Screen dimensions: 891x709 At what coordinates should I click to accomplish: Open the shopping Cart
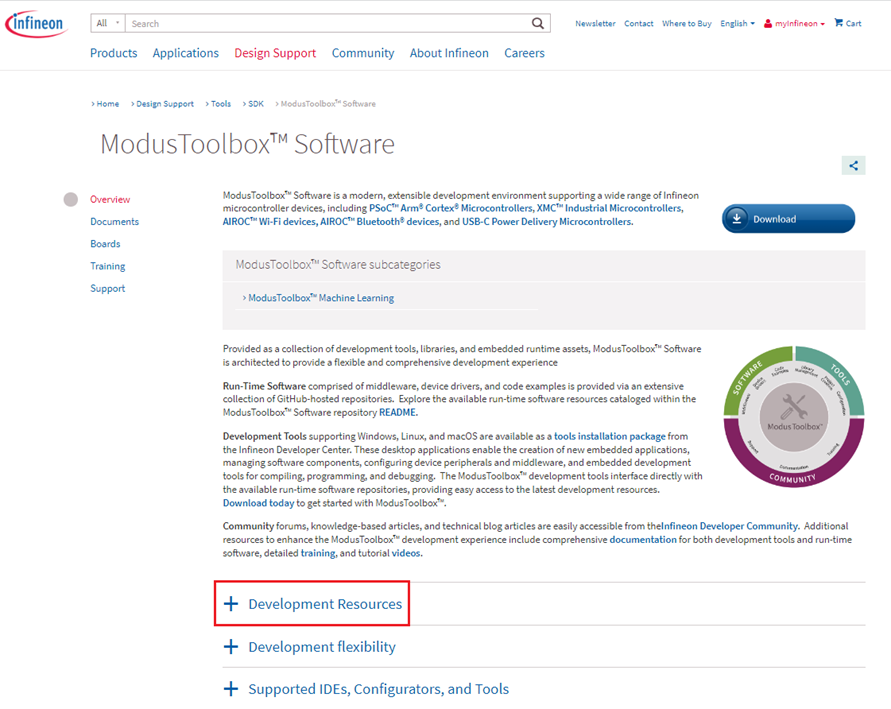pos(847,23)
